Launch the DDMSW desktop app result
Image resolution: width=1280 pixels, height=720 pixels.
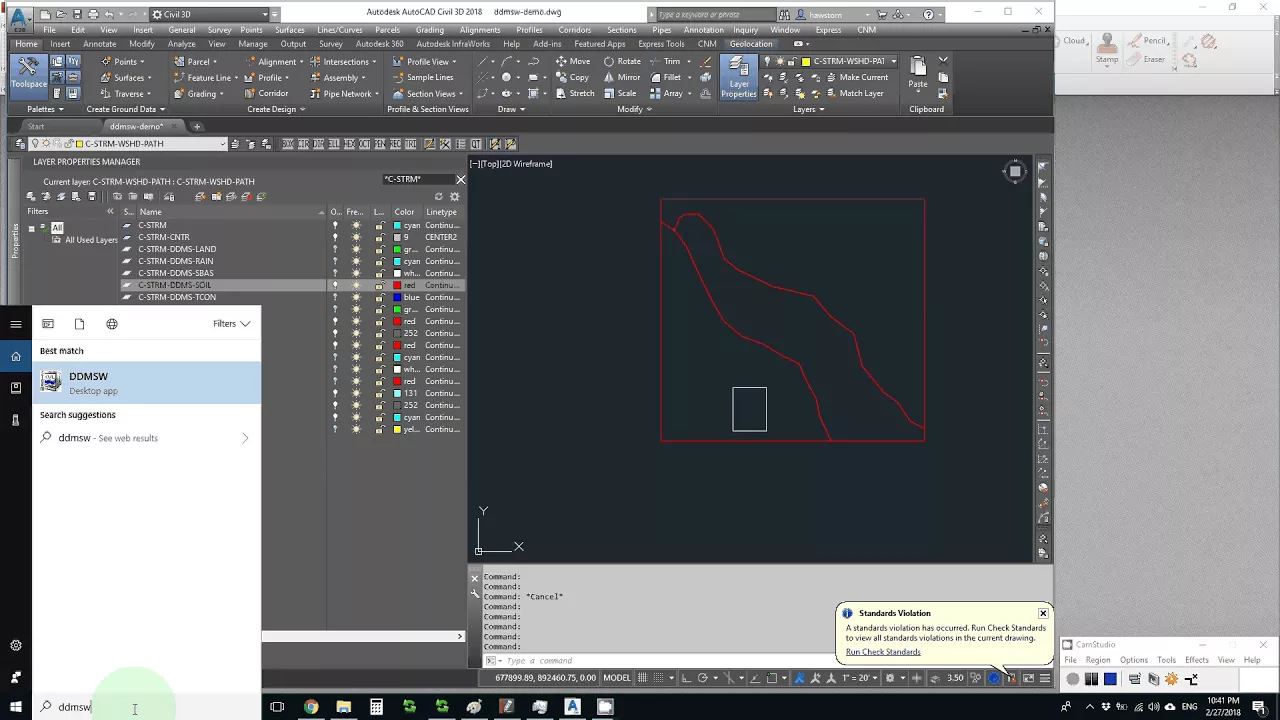pos(146,383)
